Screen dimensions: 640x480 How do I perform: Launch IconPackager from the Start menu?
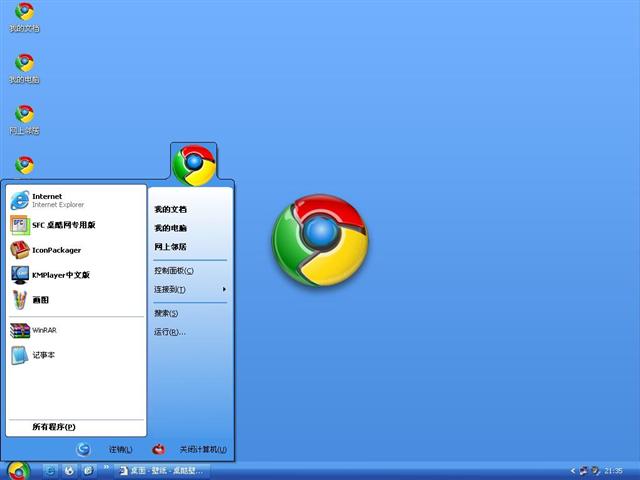(77, 250)
